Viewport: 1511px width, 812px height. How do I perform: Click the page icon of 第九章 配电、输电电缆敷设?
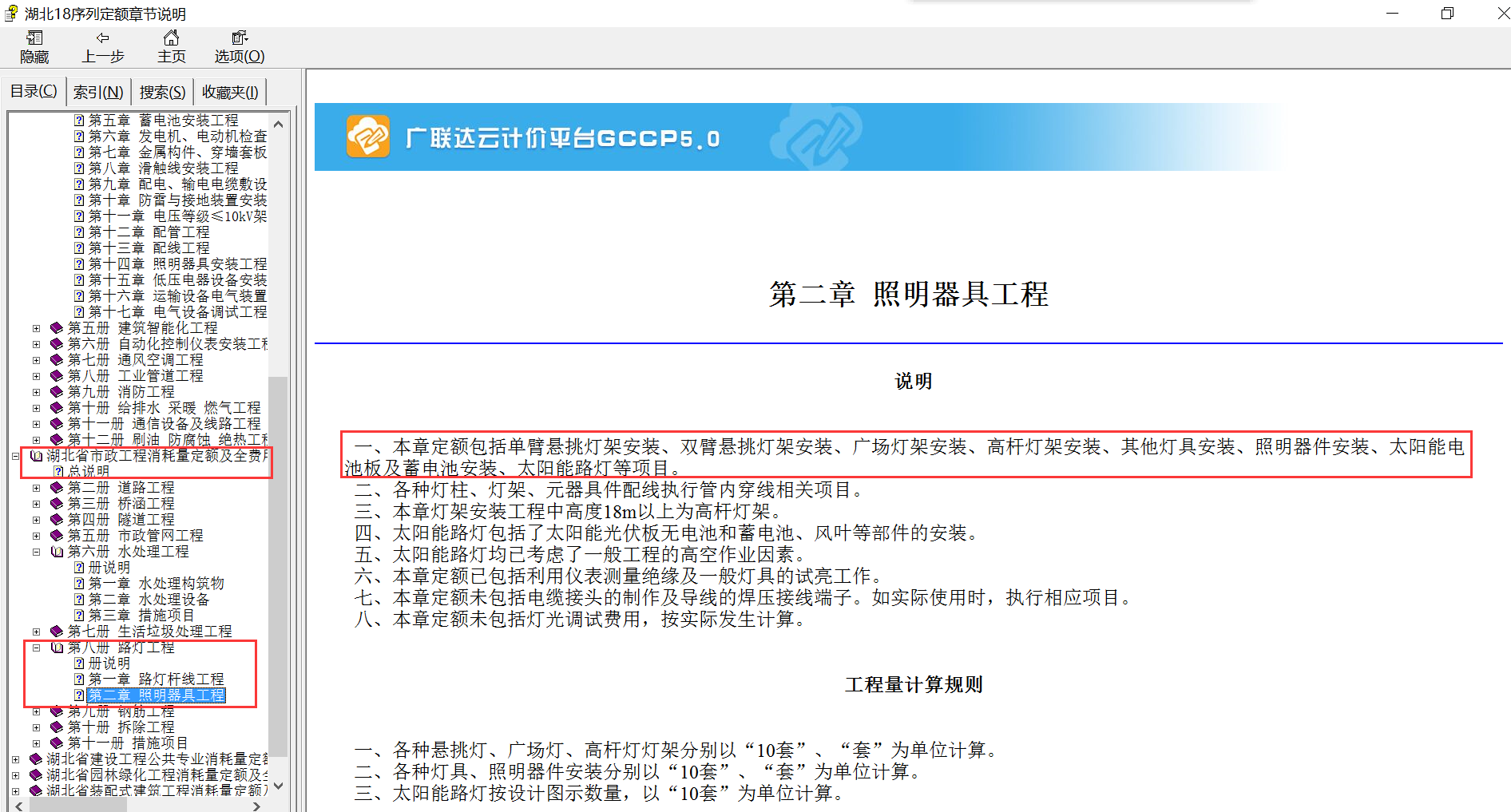[x=79, y=184]
